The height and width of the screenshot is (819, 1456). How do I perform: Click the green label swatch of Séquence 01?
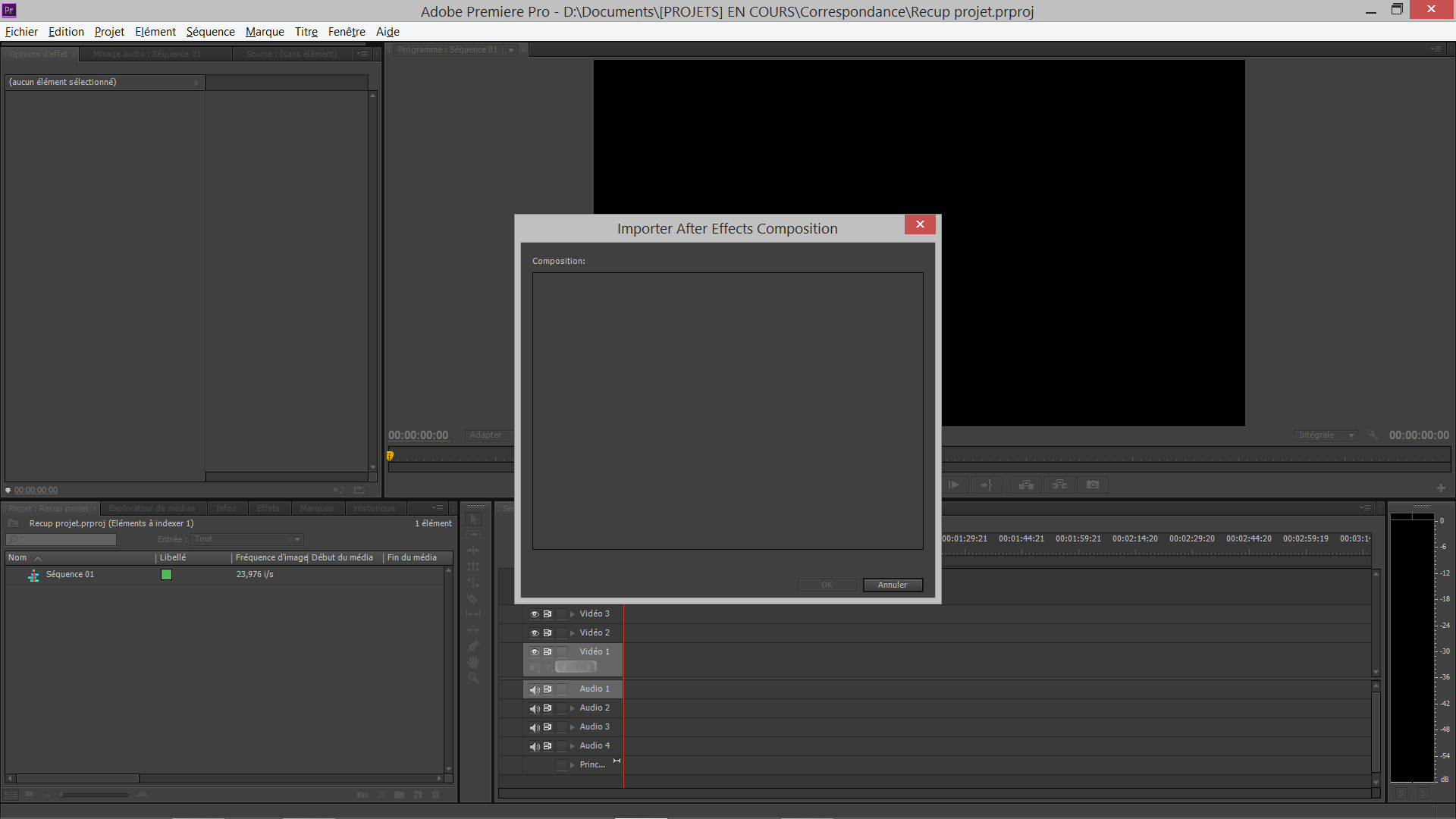click(167, 575)
